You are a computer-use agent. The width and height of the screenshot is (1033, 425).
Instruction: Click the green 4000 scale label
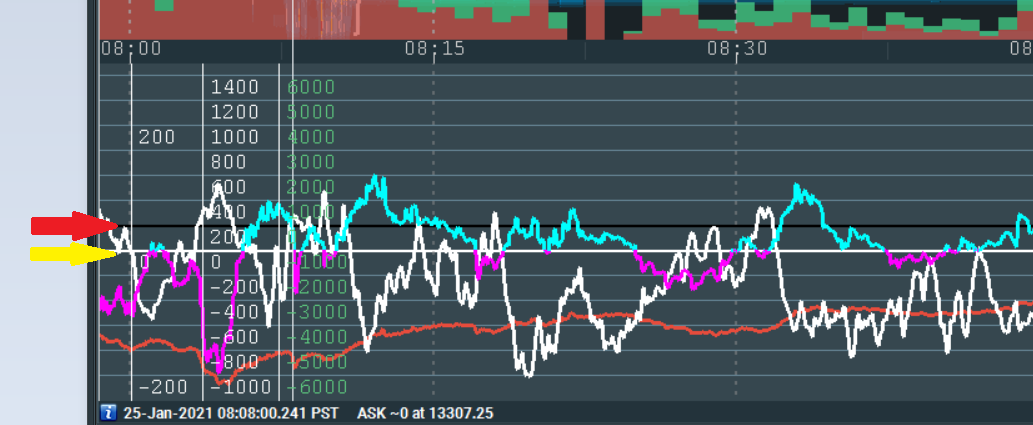[311, 137]
